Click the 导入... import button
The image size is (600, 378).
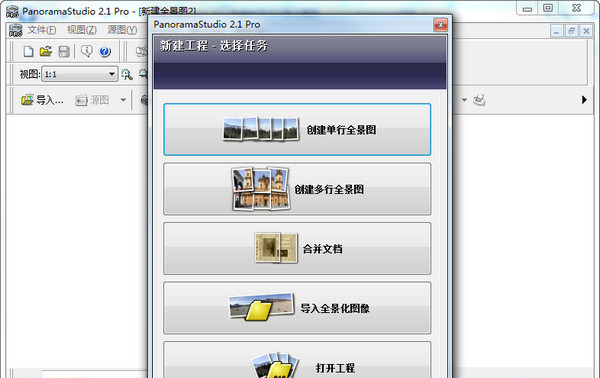coord(42,100)
